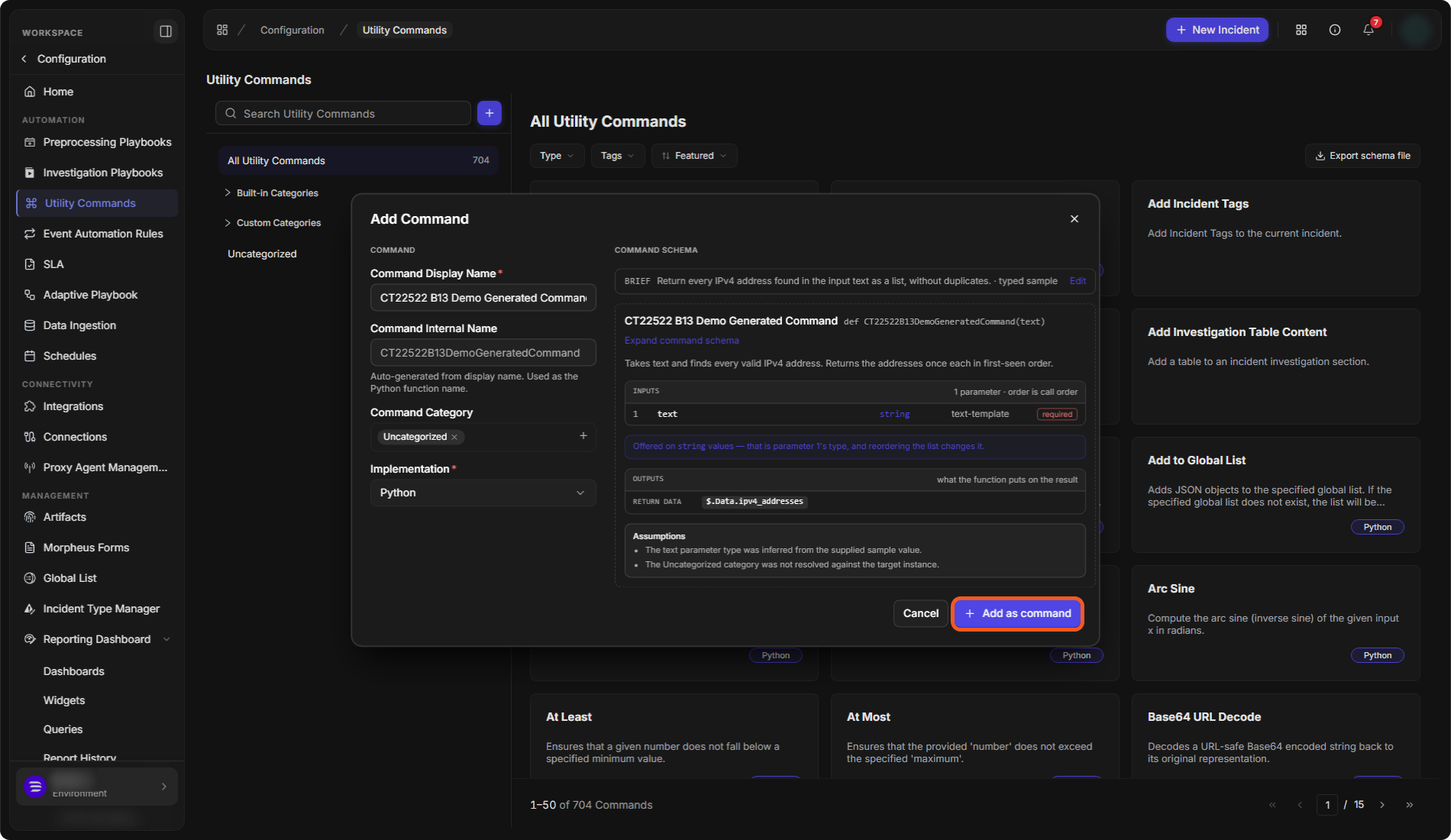
Task: Add a category with the plus icon
Action: click(x=583, y=436)
